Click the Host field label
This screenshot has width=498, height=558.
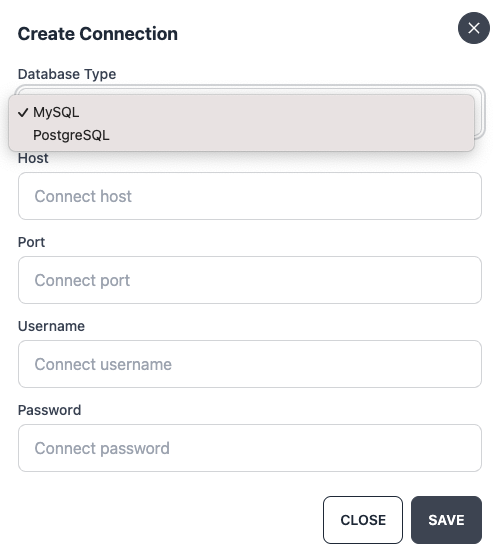point(33,158)
